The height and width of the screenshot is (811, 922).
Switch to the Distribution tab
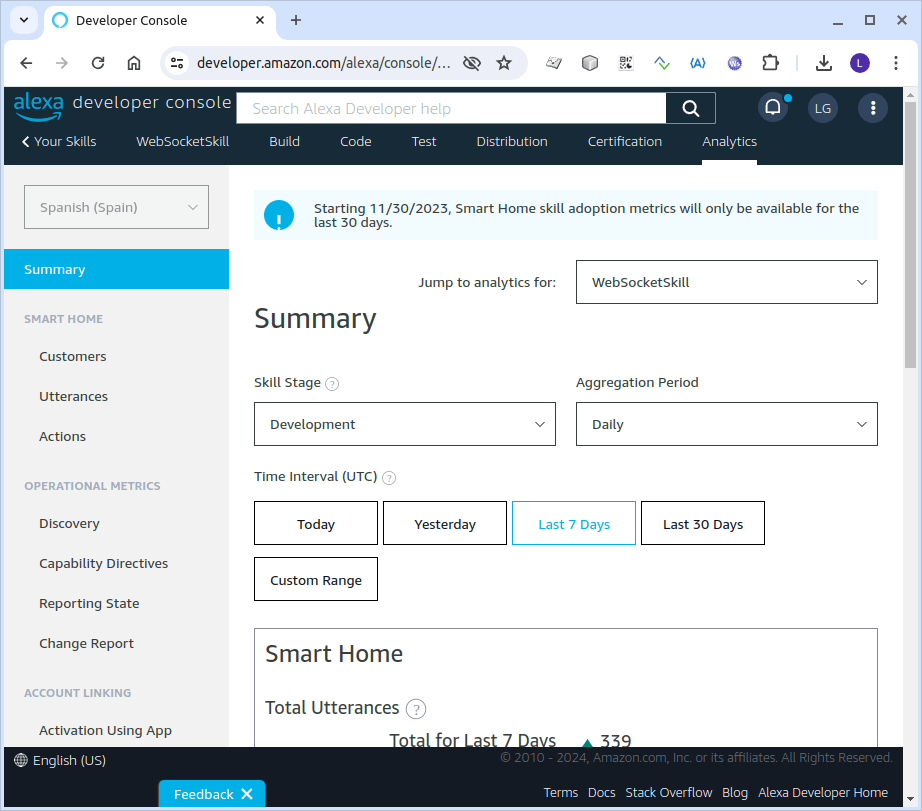click(512, 142)
